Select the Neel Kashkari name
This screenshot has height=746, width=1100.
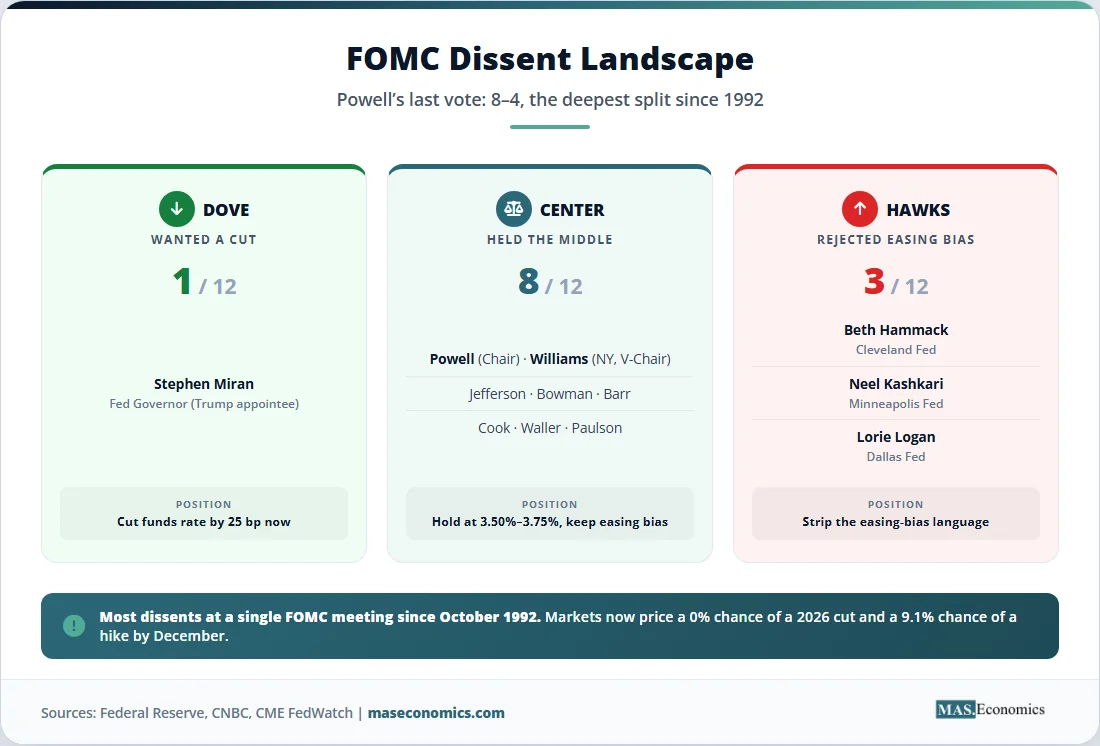pos(896,384)
